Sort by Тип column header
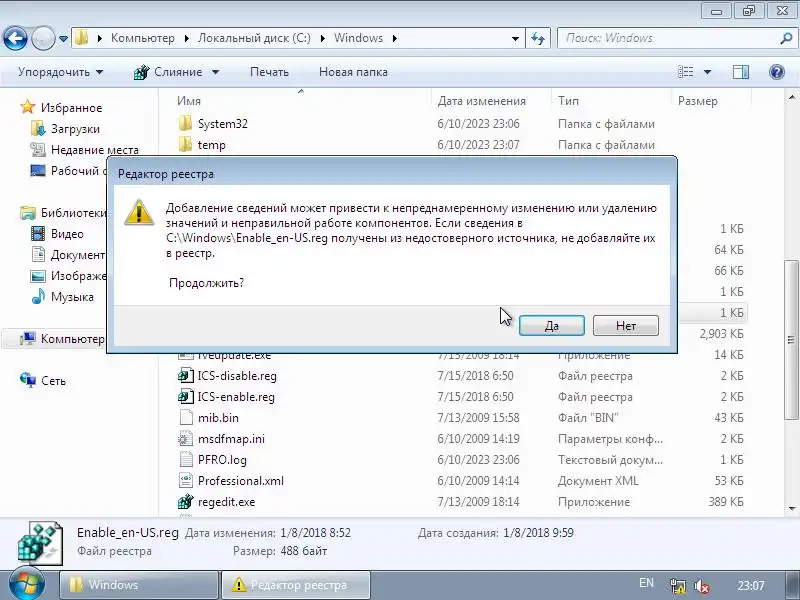 click(x=568, y=101)
